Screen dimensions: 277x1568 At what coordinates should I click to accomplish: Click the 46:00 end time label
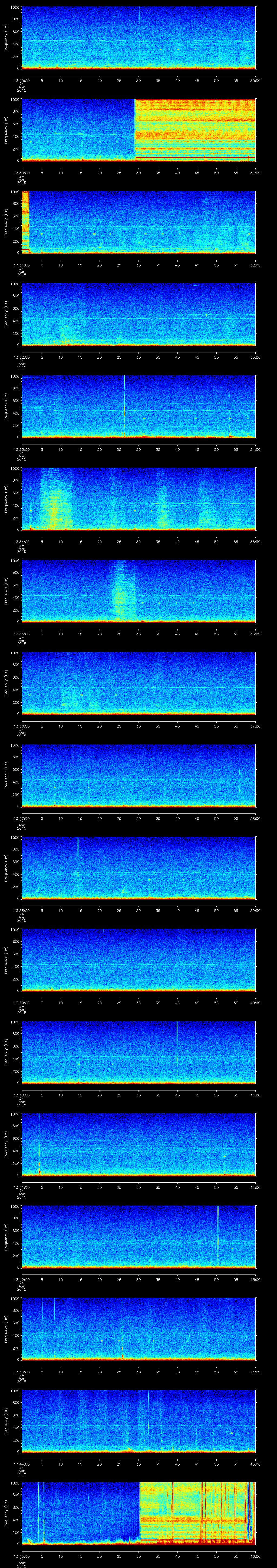(x=256, y=1556)
